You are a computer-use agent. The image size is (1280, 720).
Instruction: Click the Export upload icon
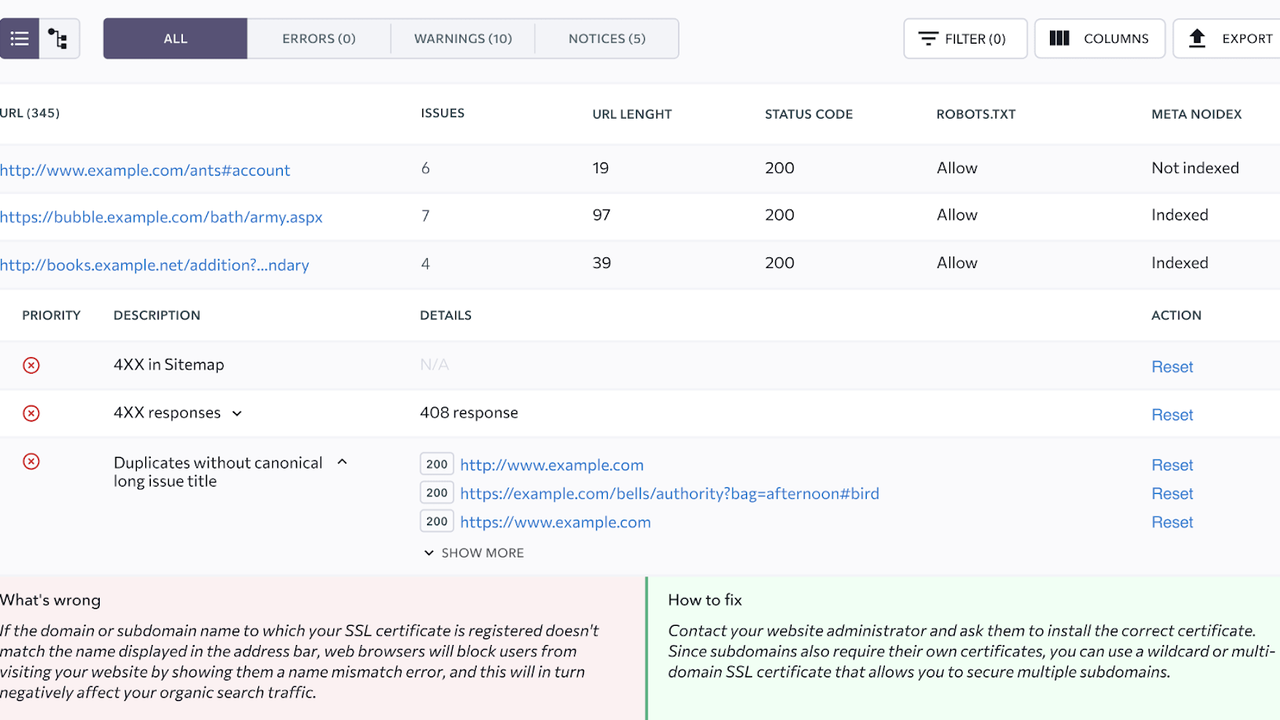pos(1197,39)
